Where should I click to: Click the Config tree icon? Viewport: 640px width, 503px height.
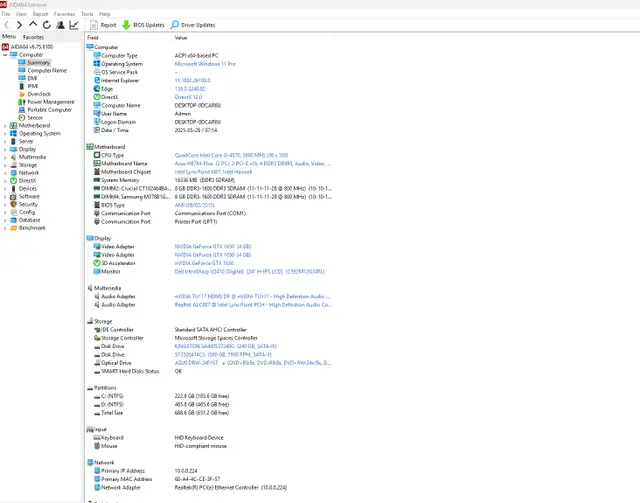click(x=13, y=212)
